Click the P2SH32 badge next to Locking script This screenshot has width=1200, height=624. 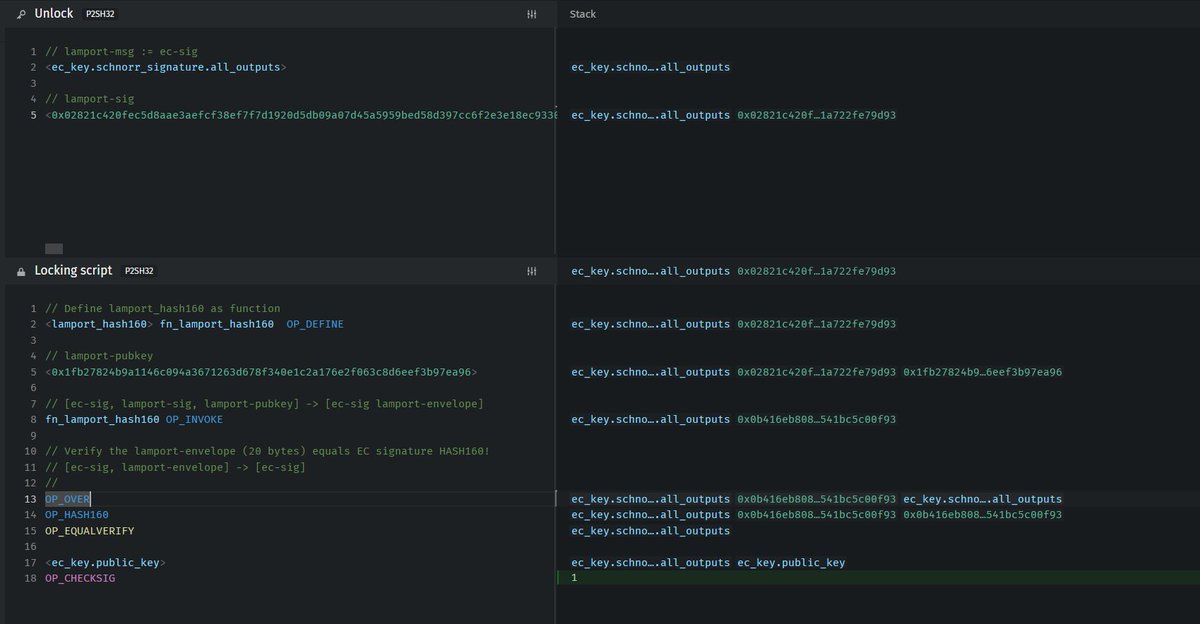click(x=138, y=271)
